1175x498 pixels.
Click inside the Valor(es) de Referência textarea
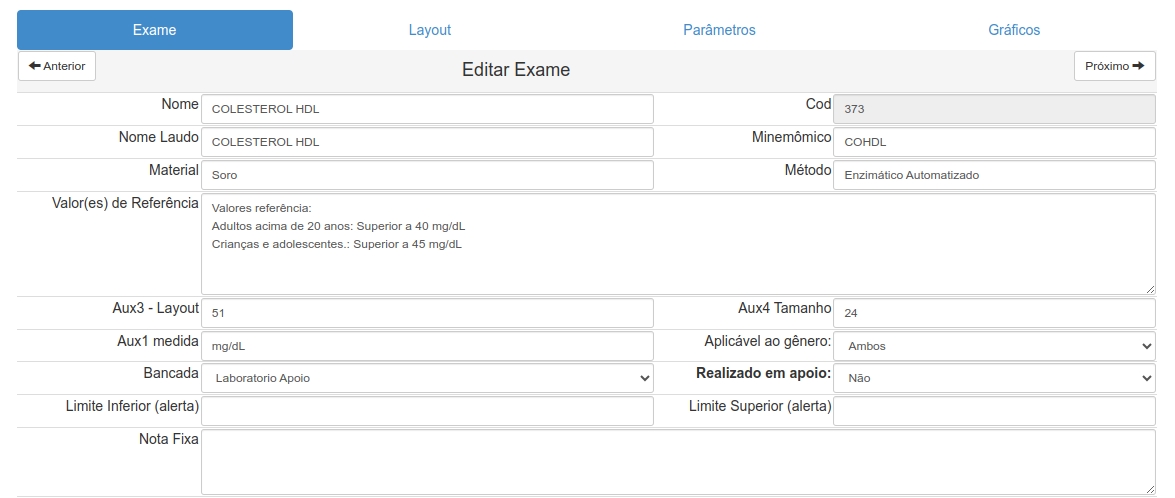pos(678,244)
